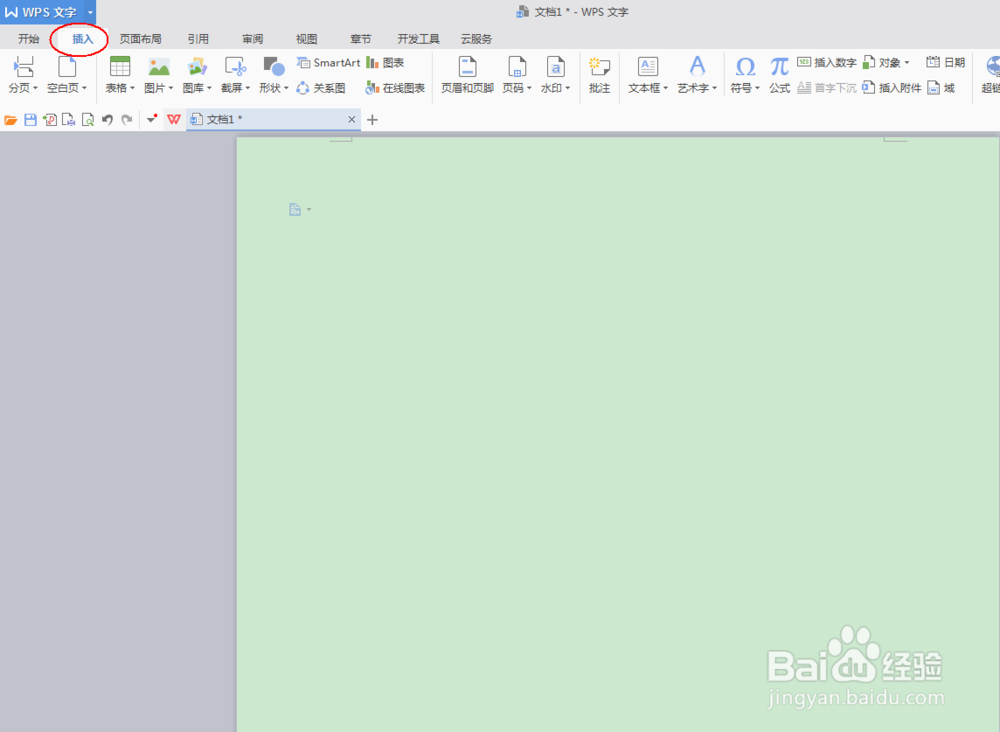Viewport: 1000px width, 732px height.
Task: Open the 艺术字 word art dropdown
Action: (714, 88)
